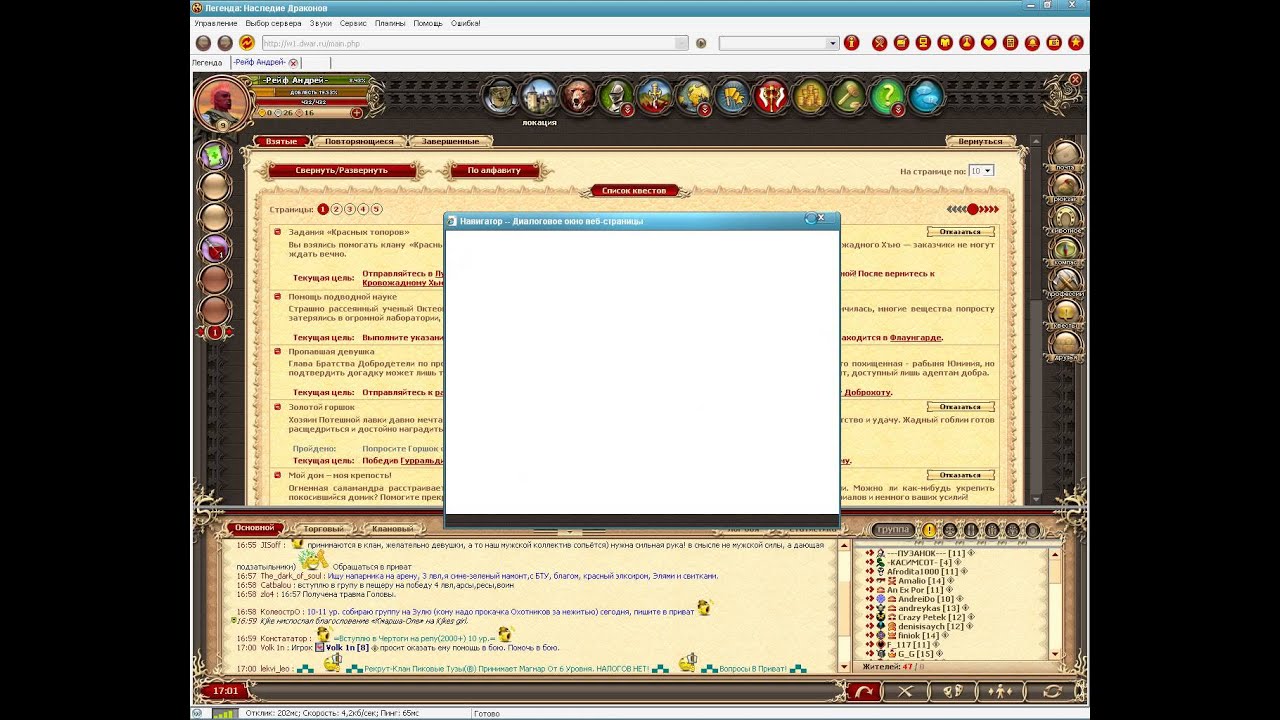The width and height of the screenshot is (1280, 720).
Task: Collapse the Золотой горшок quest
Action: pos(278,407)
